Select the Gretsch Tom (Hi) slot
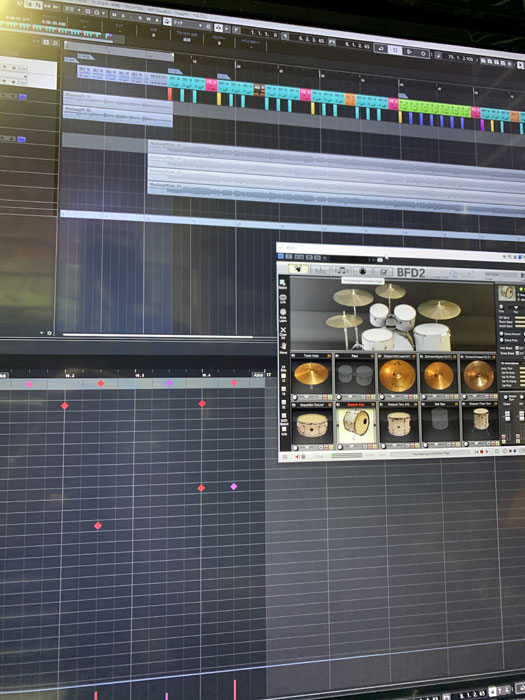Image resolution: width=525 pixels, height=700 pixels. [x=398, y=424]
